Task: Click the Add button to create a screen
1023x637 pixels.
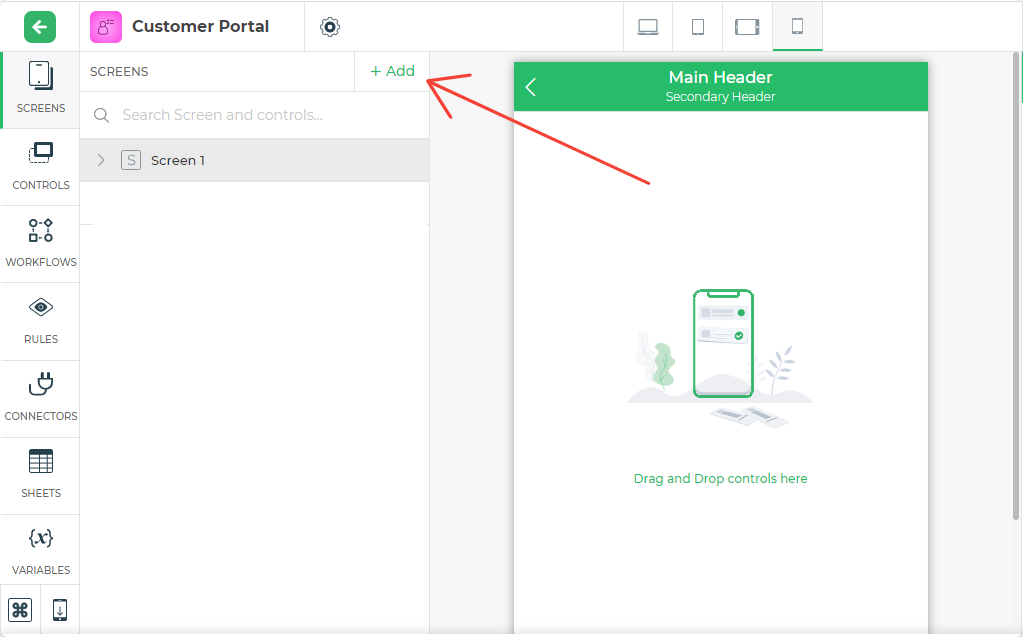Action: click(x=390, y=71)
